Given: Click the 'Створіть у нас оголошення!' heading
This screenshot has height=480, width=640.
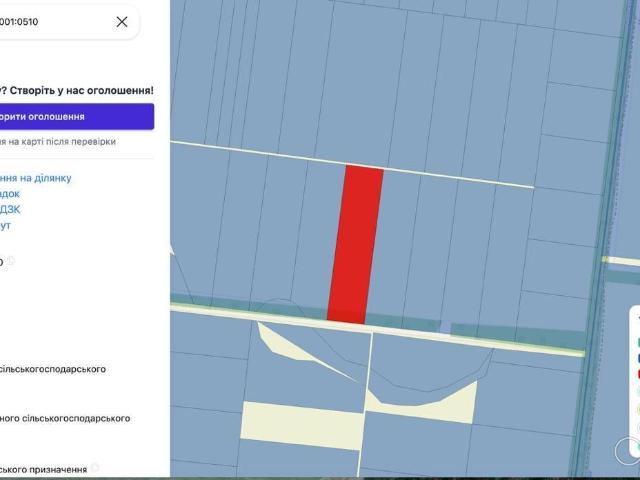Looking at the screenshot, I should point(82,90).
